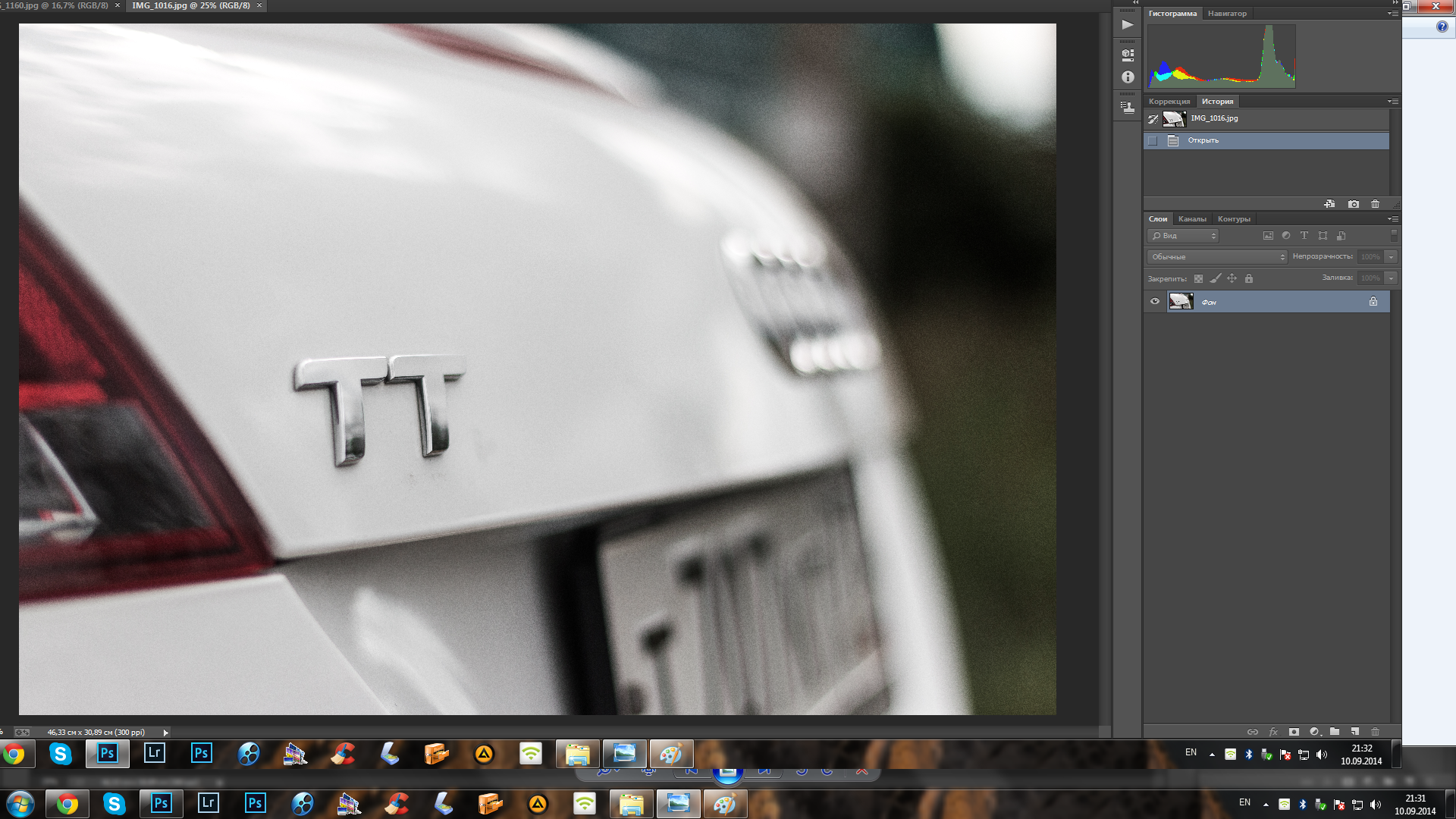This screenshot has height=819, width=1456.
Task: Open the Clone Source stamp panel icon
Action: pos(1128,108)
